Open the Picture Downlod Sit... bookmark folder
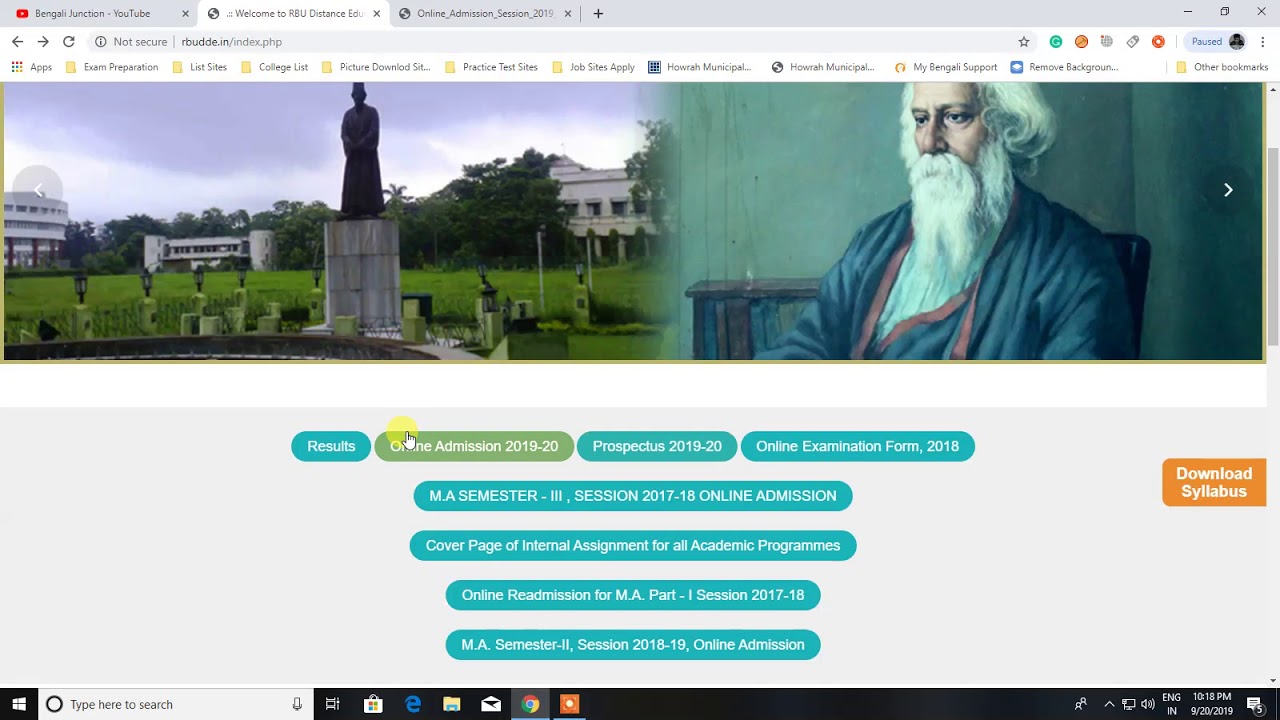Image resolution: width=1280 pixels, height=720 pixels. [x=375, y=67]
